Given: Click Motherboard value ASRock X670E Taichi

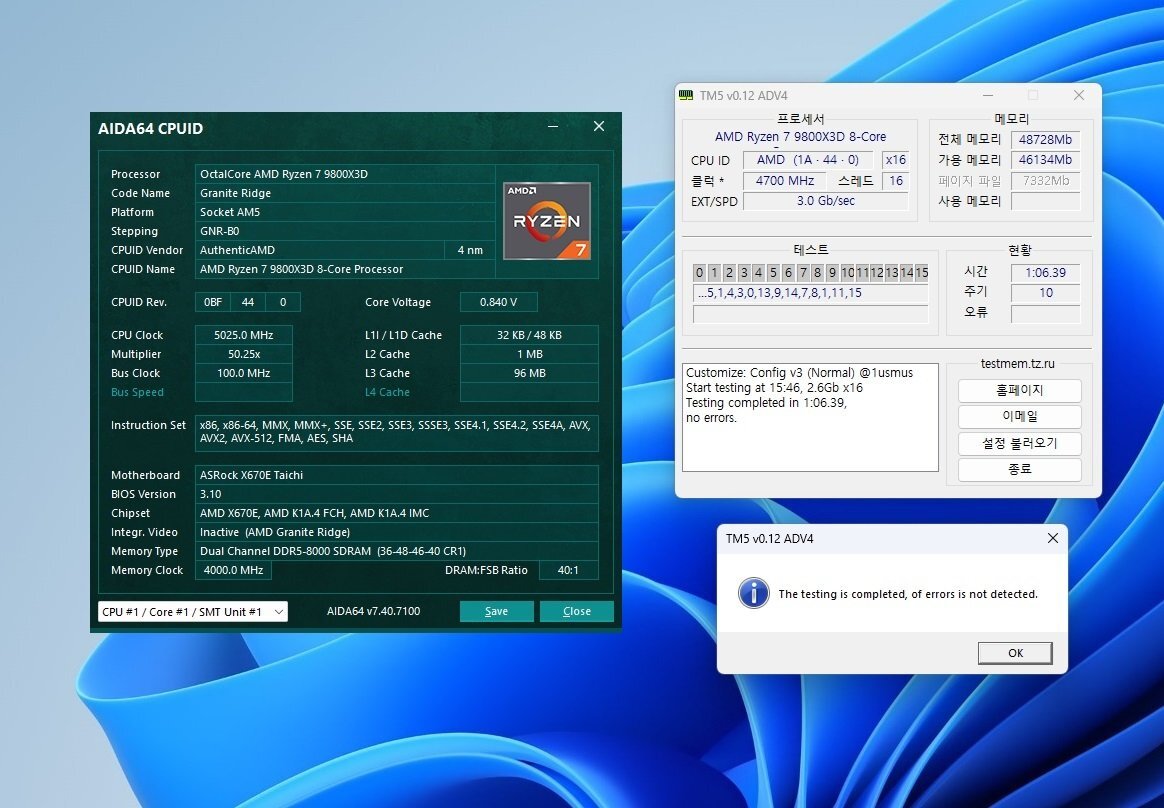Looking at the screenshot, I should (x=396, y=475).
